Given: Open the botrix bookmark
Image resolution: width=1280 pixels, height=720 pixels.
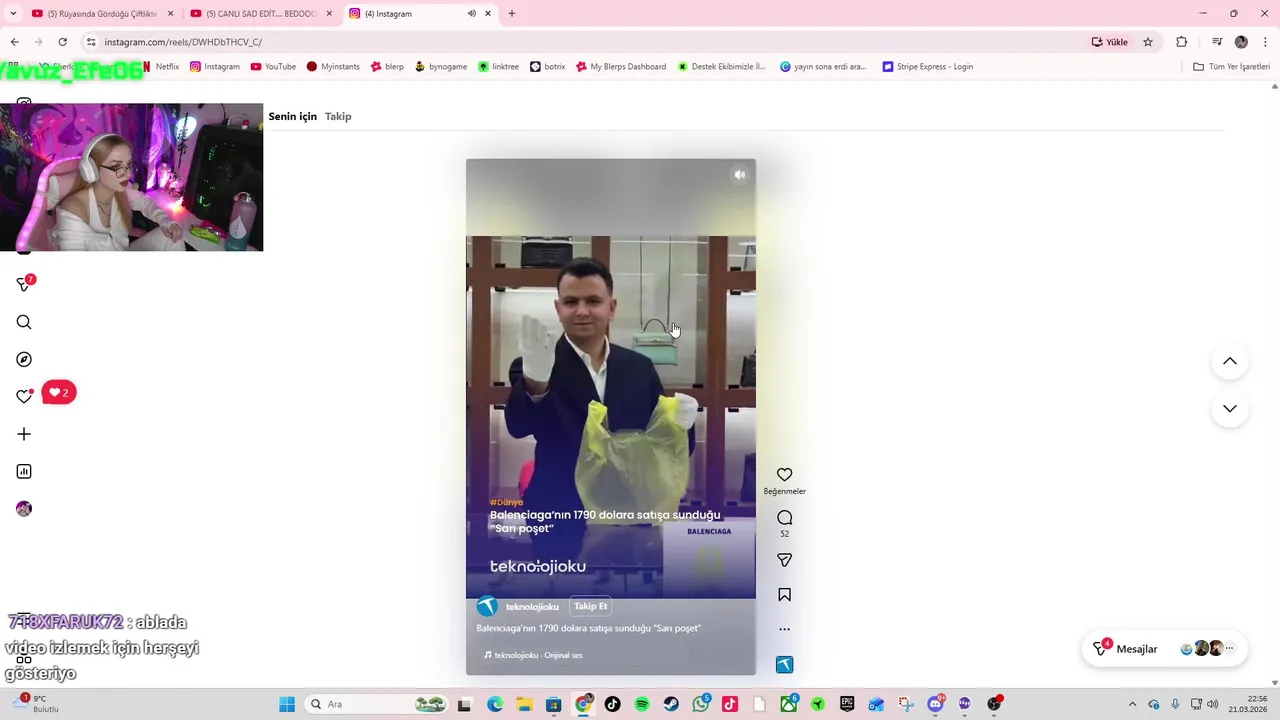Looking at the screenshot, I should pyautogui.click(x=547, y=67).
